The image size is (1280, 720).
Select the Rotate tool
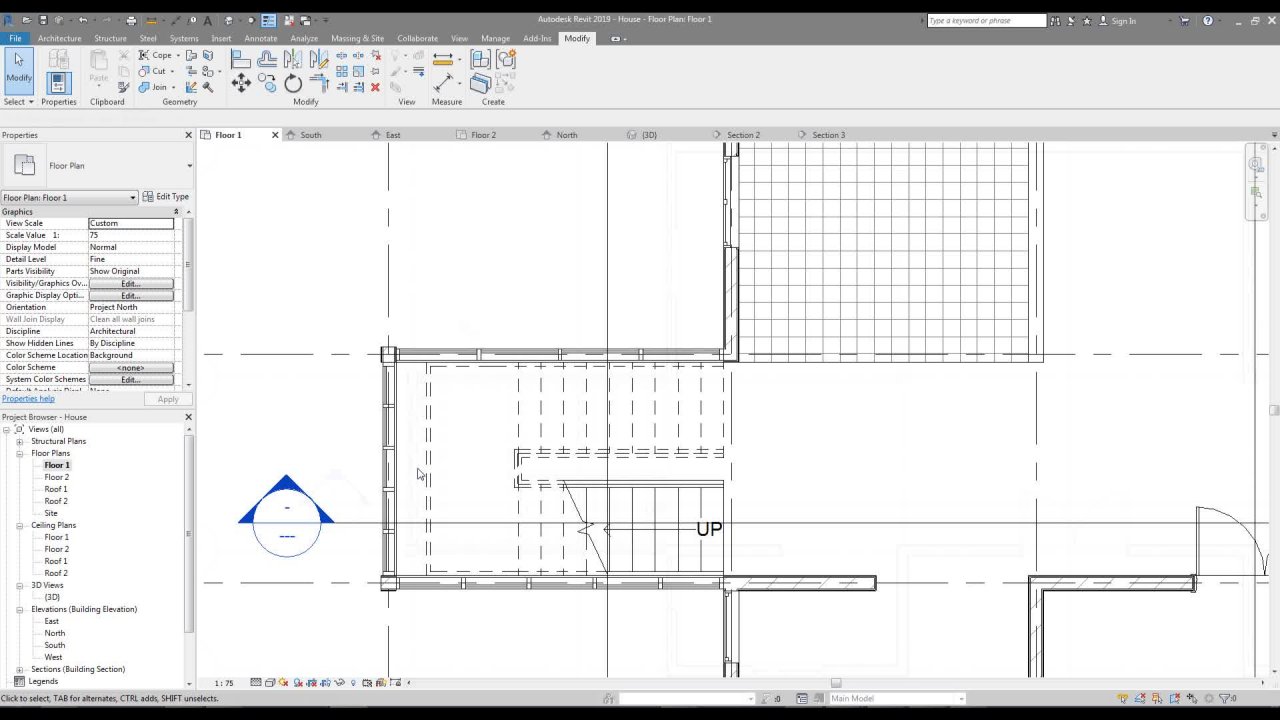click(293, 82)
